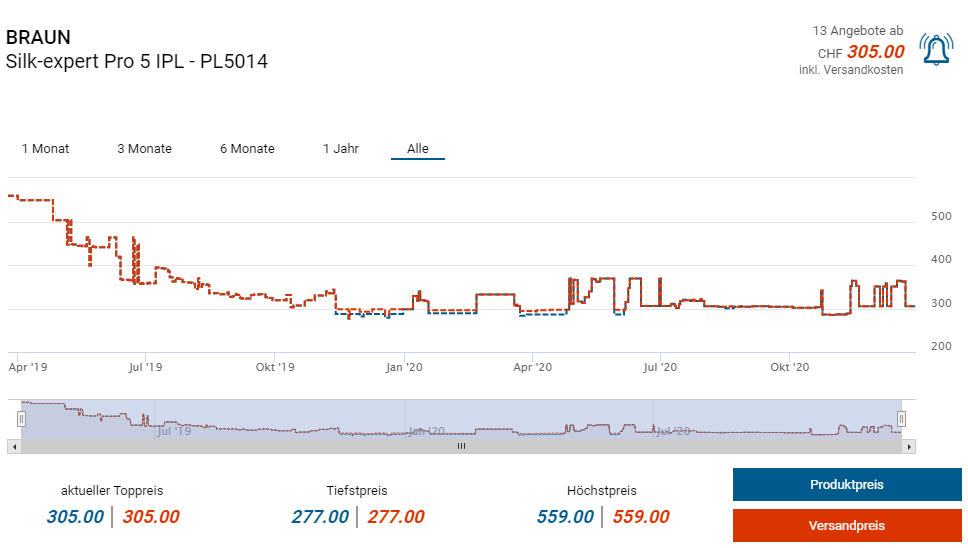Select the Alle time range tab
968x548 pixels.
[417, 149]
